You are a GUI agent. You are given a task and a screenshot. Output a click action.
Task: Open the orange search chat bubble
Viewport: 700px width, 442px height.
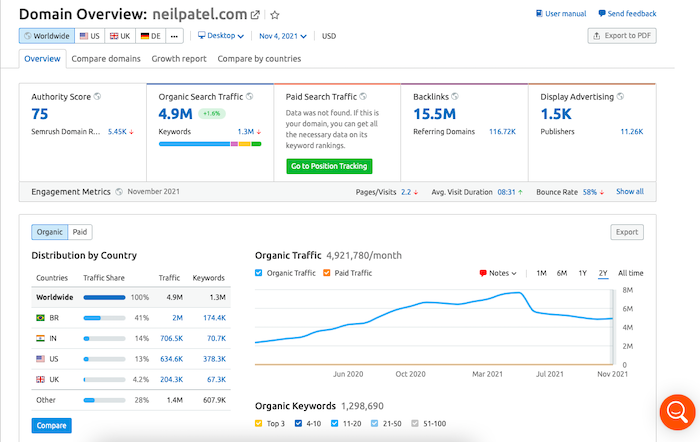(x=677, y=412)
